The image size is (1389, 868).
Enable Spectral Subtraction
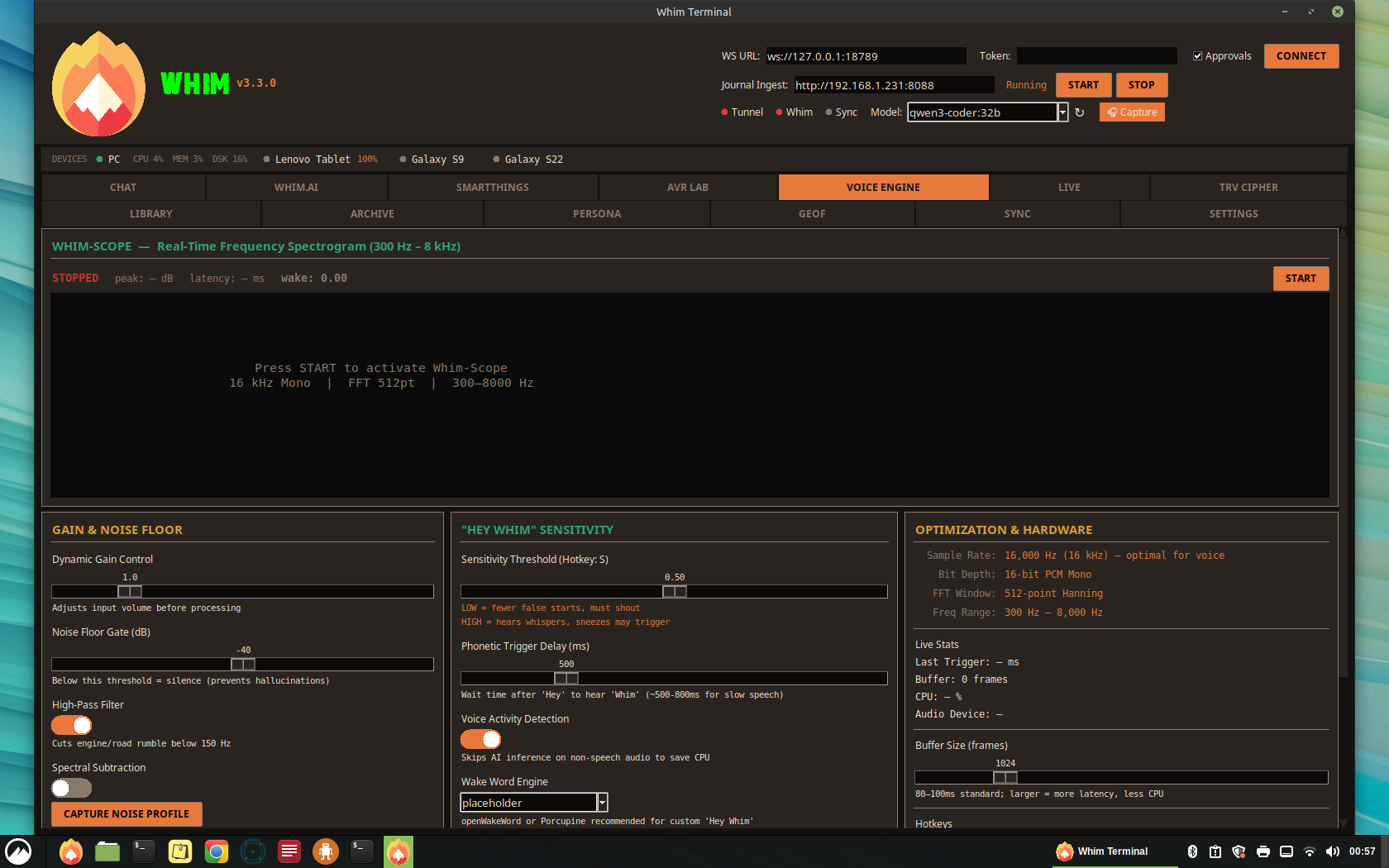[71, 788]
